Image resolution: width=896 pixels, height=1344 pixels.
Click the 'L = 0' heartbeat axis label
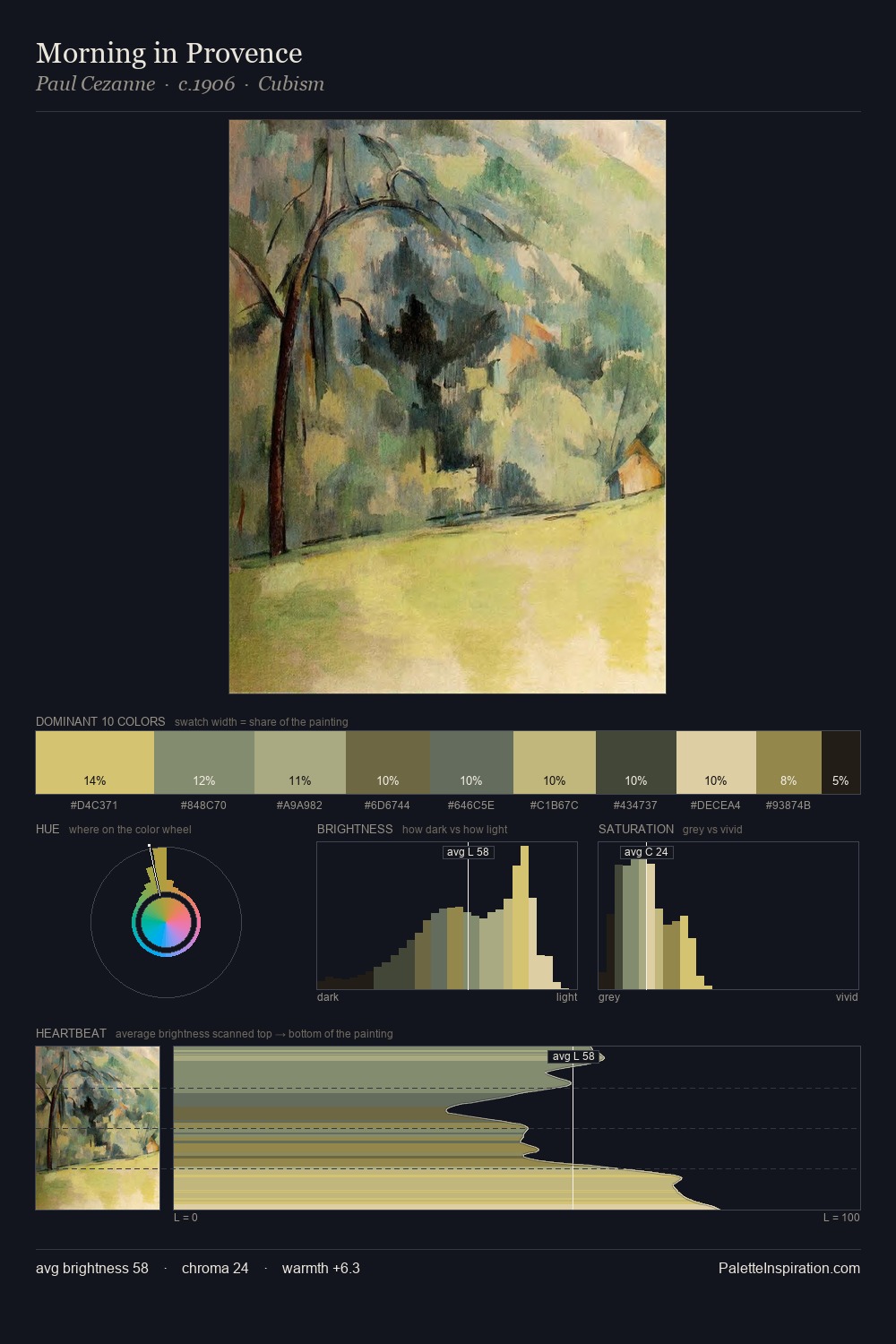(185, 1218)
